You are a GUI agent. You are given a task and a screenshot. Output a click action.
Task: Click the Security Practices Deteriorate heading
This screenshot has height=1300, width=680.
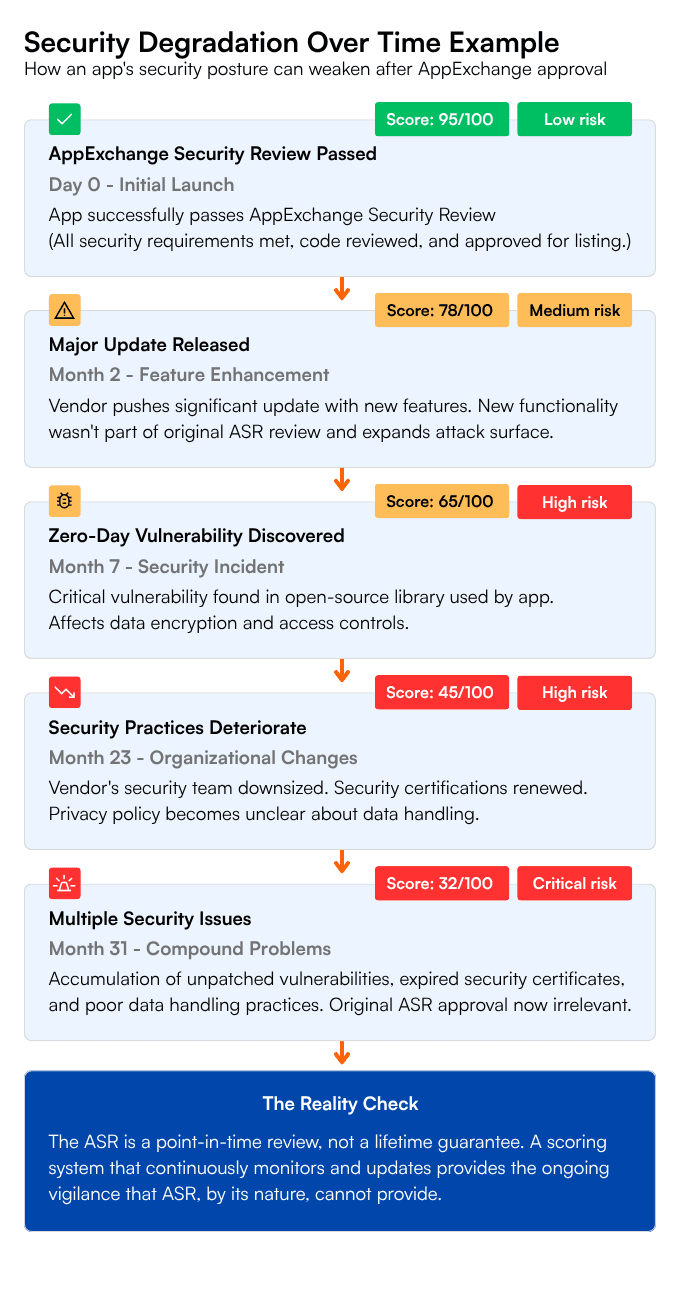pyautogui.click(x=177, y=727)
